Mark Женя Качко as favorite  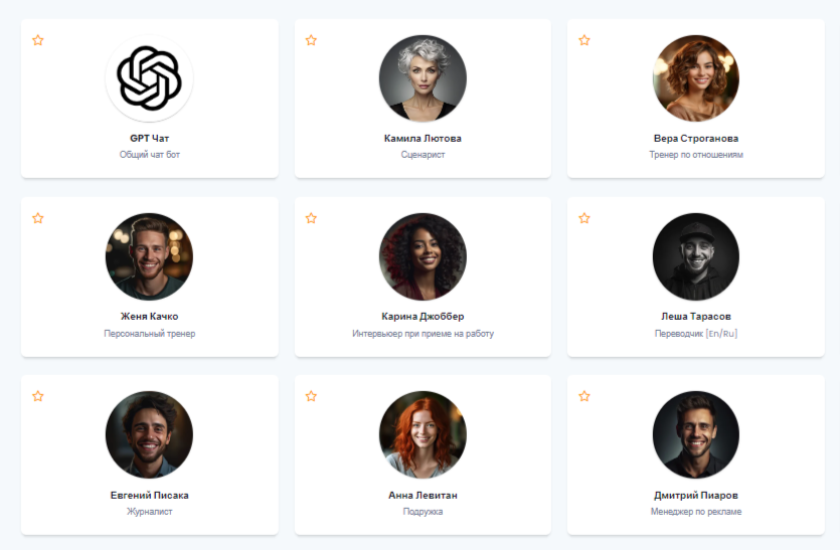(x=38, y=218)
